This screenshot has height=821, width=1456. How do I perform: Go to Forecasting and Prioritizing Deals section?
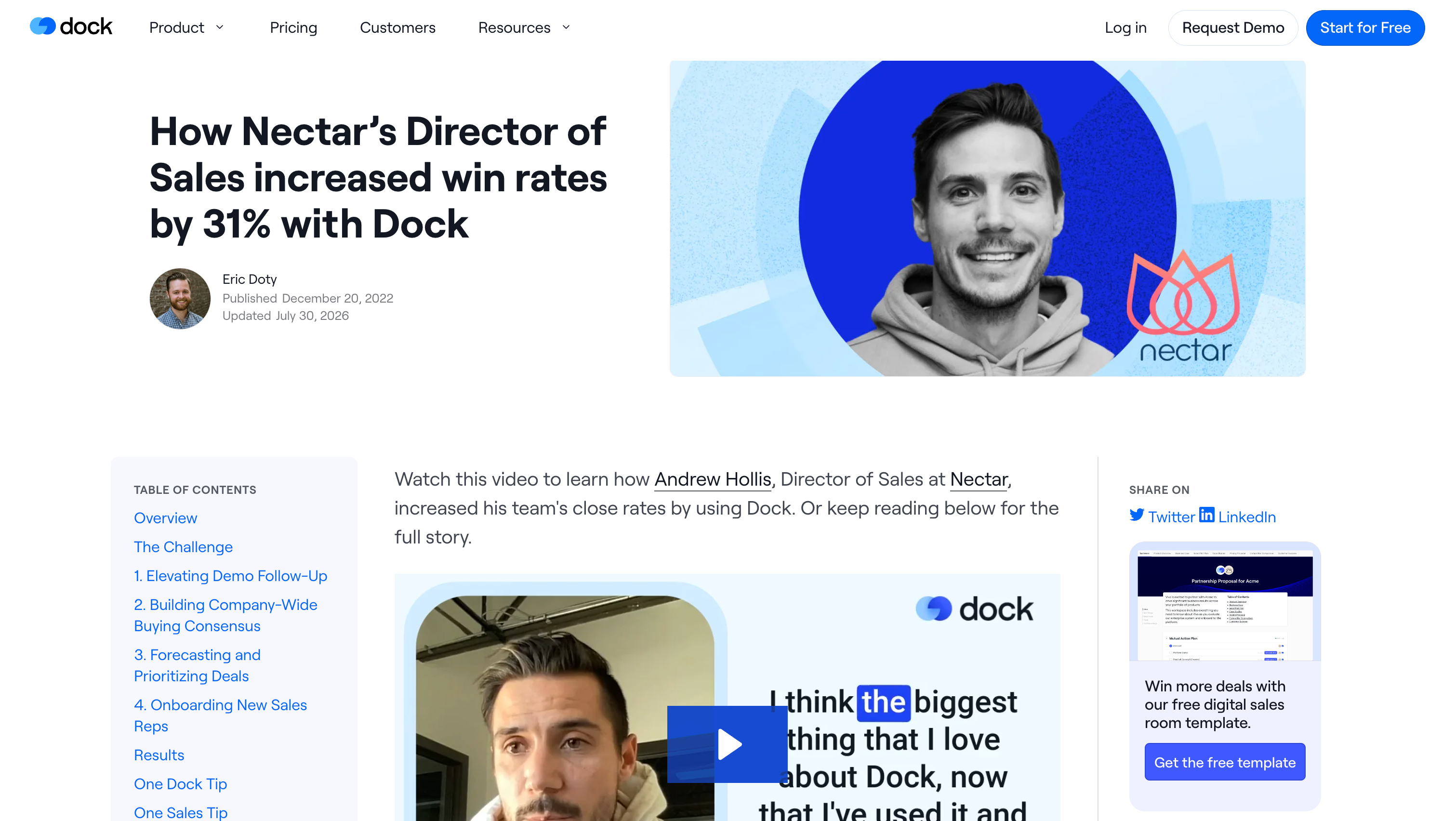197,665
